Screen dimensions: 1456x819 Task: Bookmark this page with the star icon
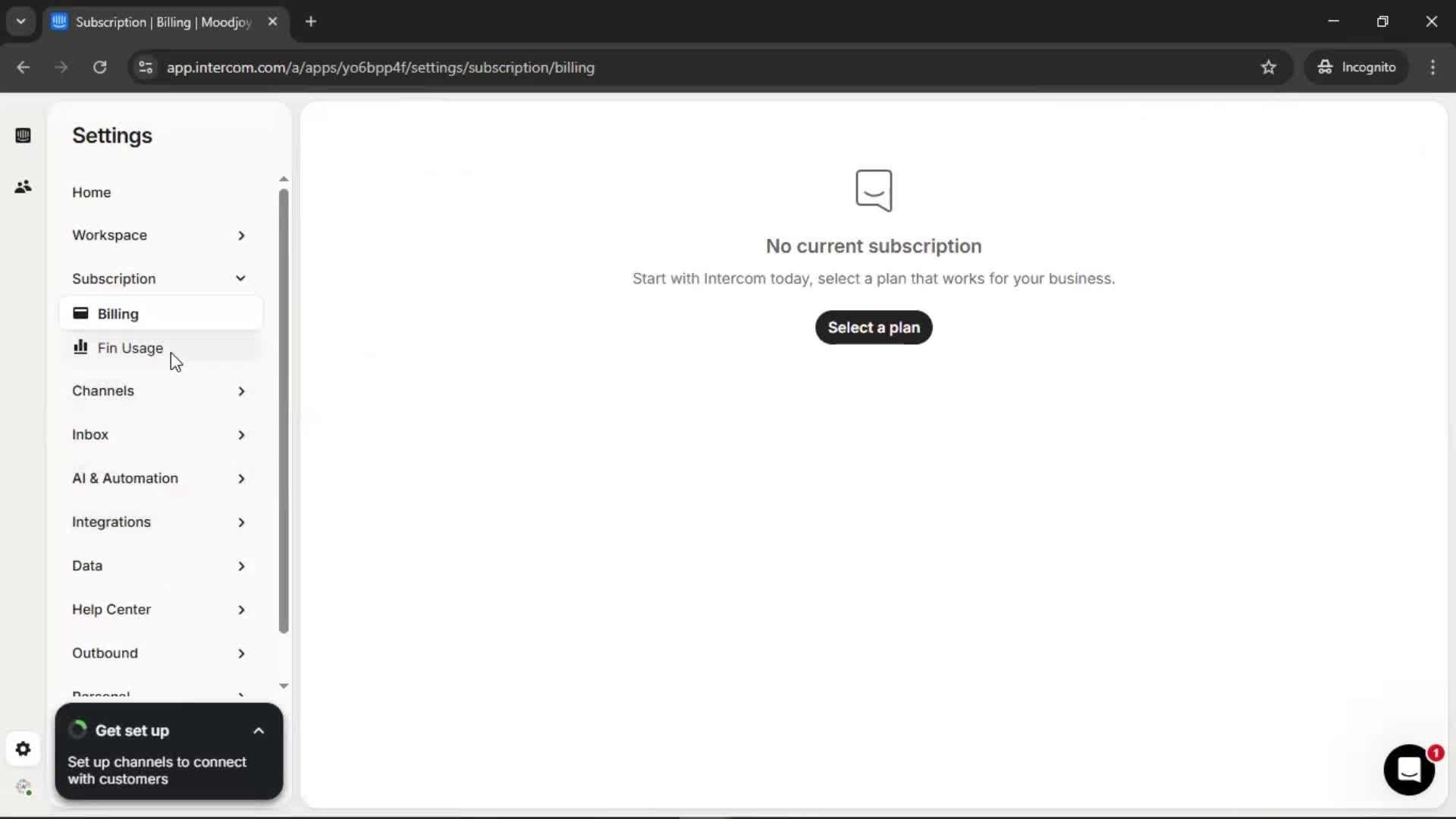point(1269,67)
